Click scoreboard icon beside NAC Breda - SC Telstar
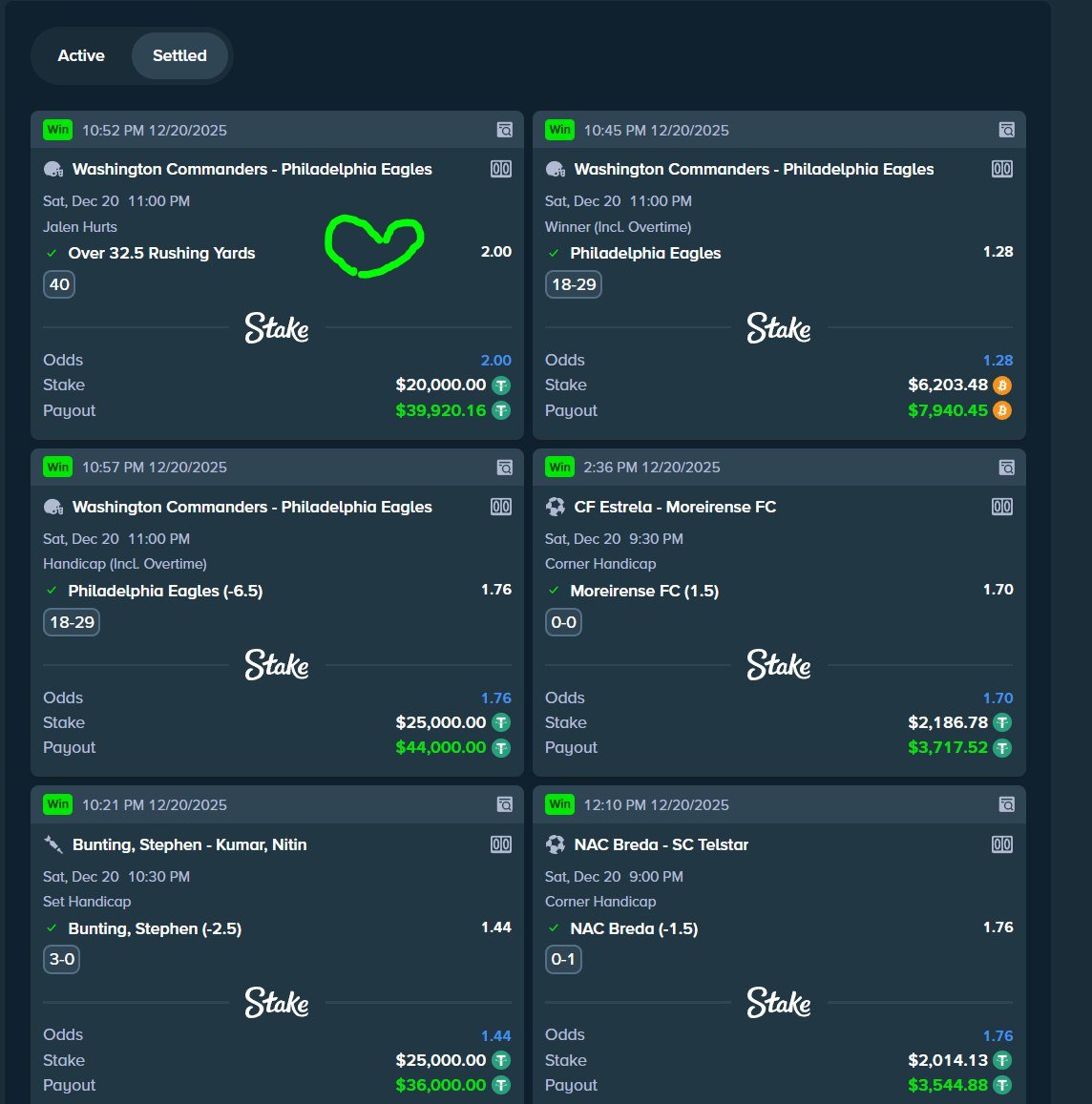1092x1104 pixels. coord(1002,844)
